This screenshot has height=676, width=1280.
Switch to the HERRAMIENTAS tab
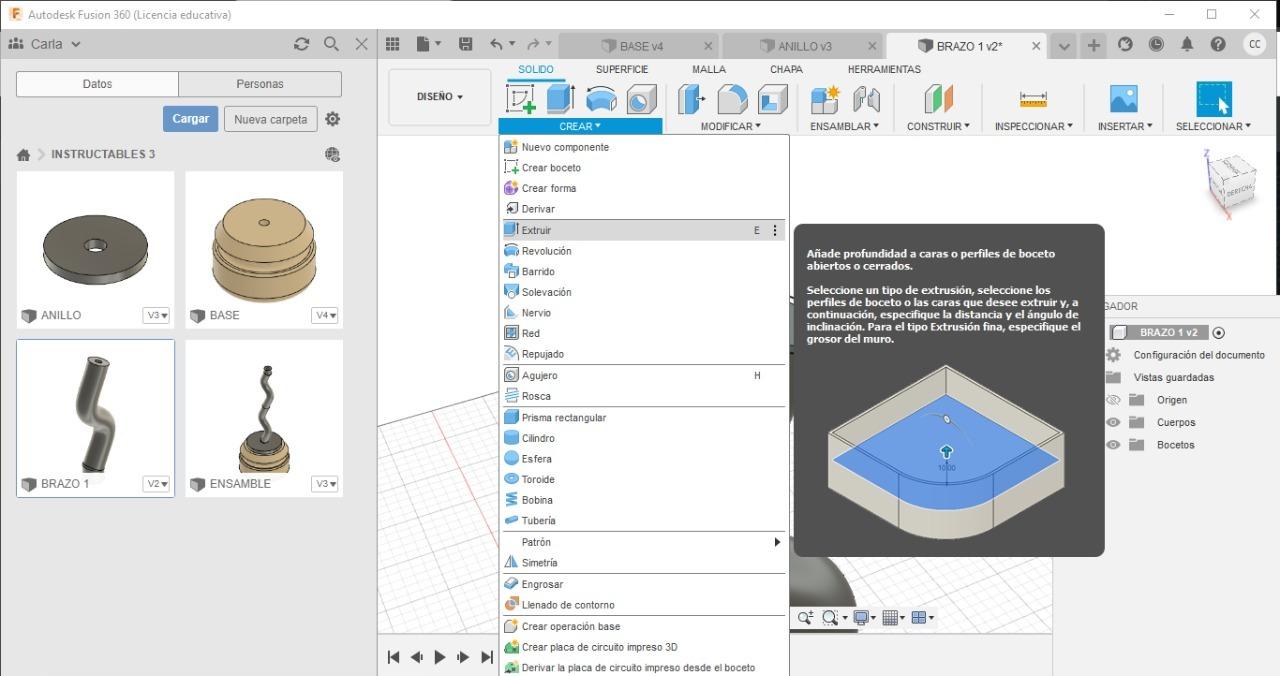(884, 69)
